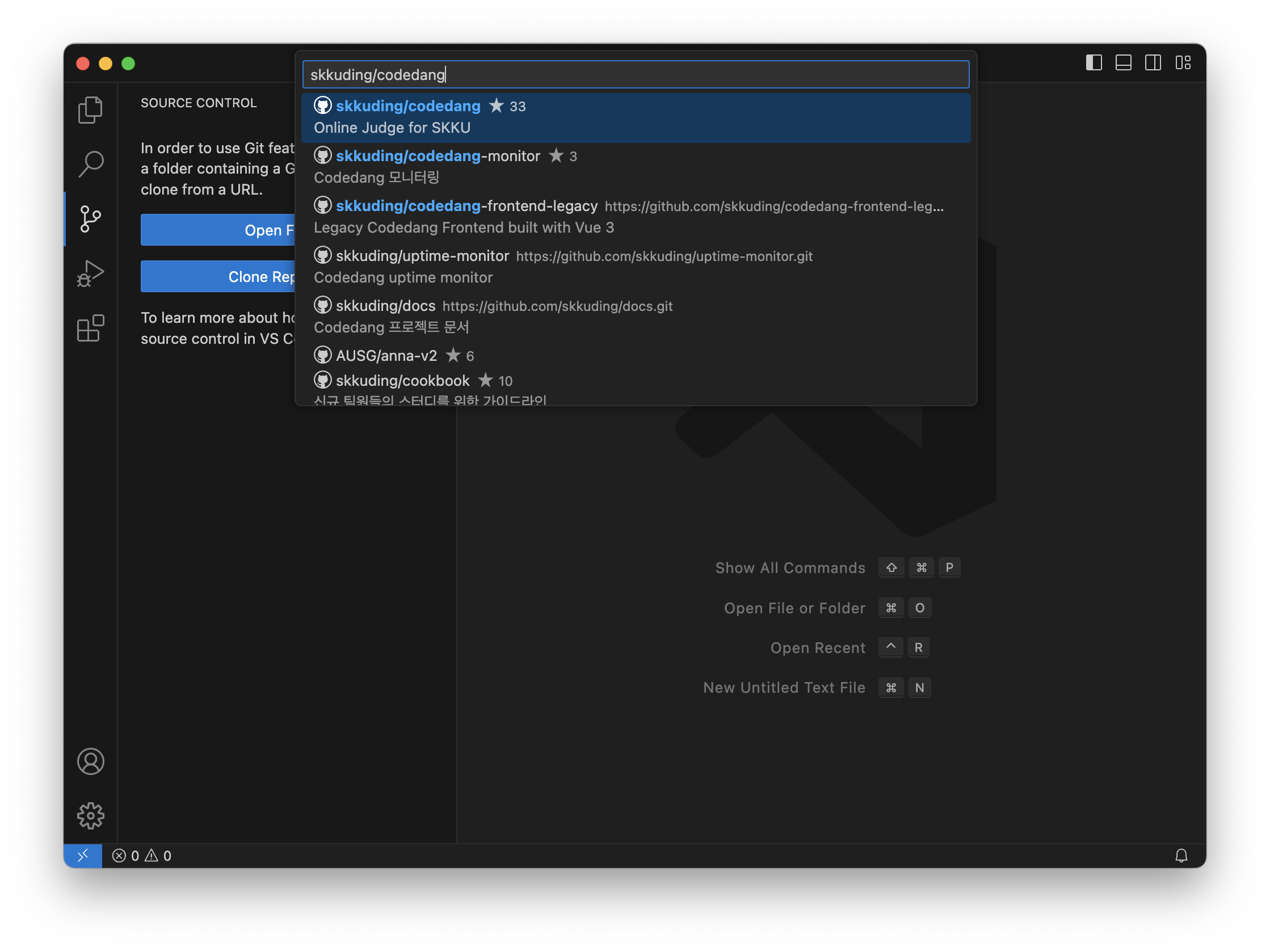Select skkuding/uptime-monitor repository entry
1270x952 pixels.
[x=636, y=267]
